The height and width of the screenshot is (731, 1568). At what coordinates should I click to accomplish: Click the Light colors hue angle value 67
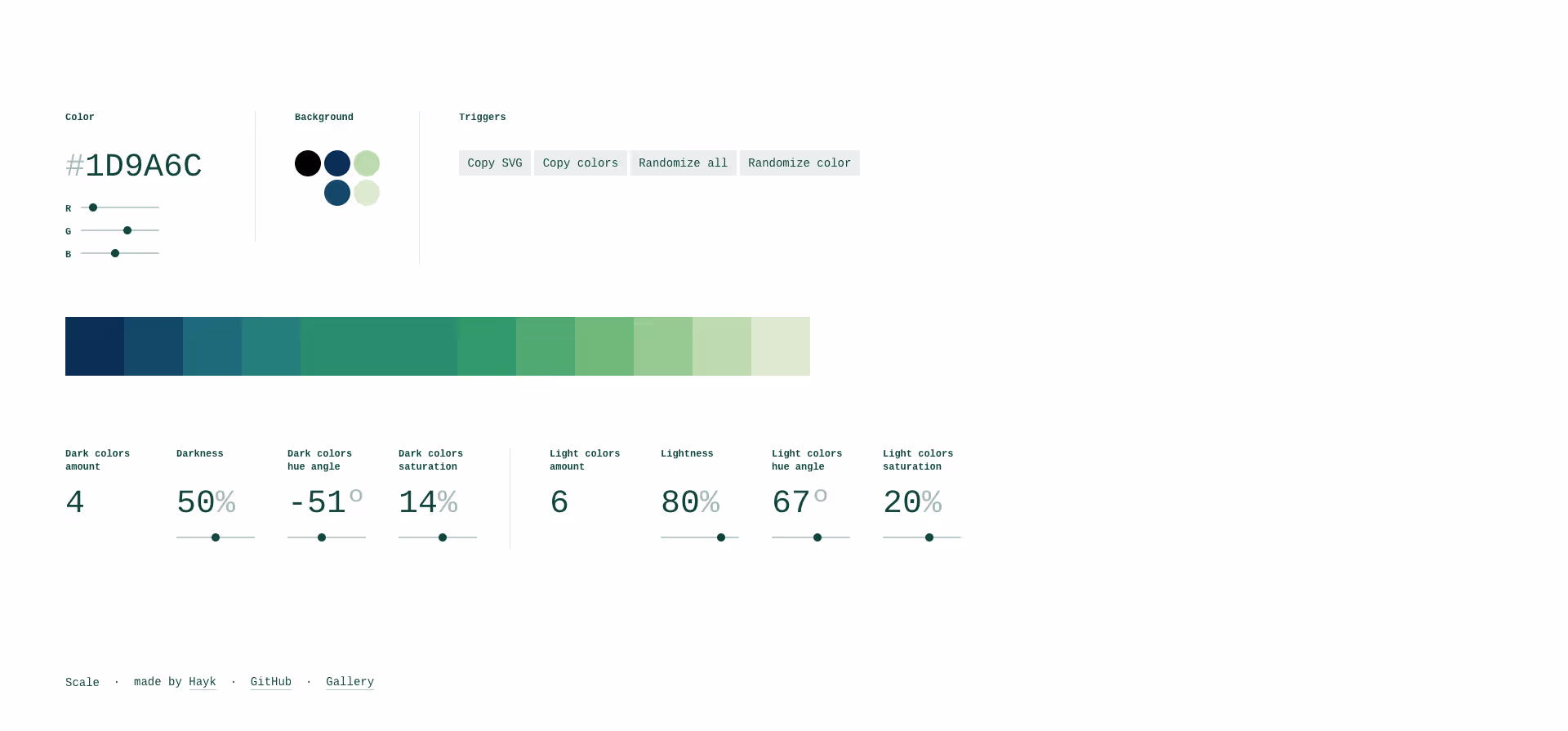point(791,502)
